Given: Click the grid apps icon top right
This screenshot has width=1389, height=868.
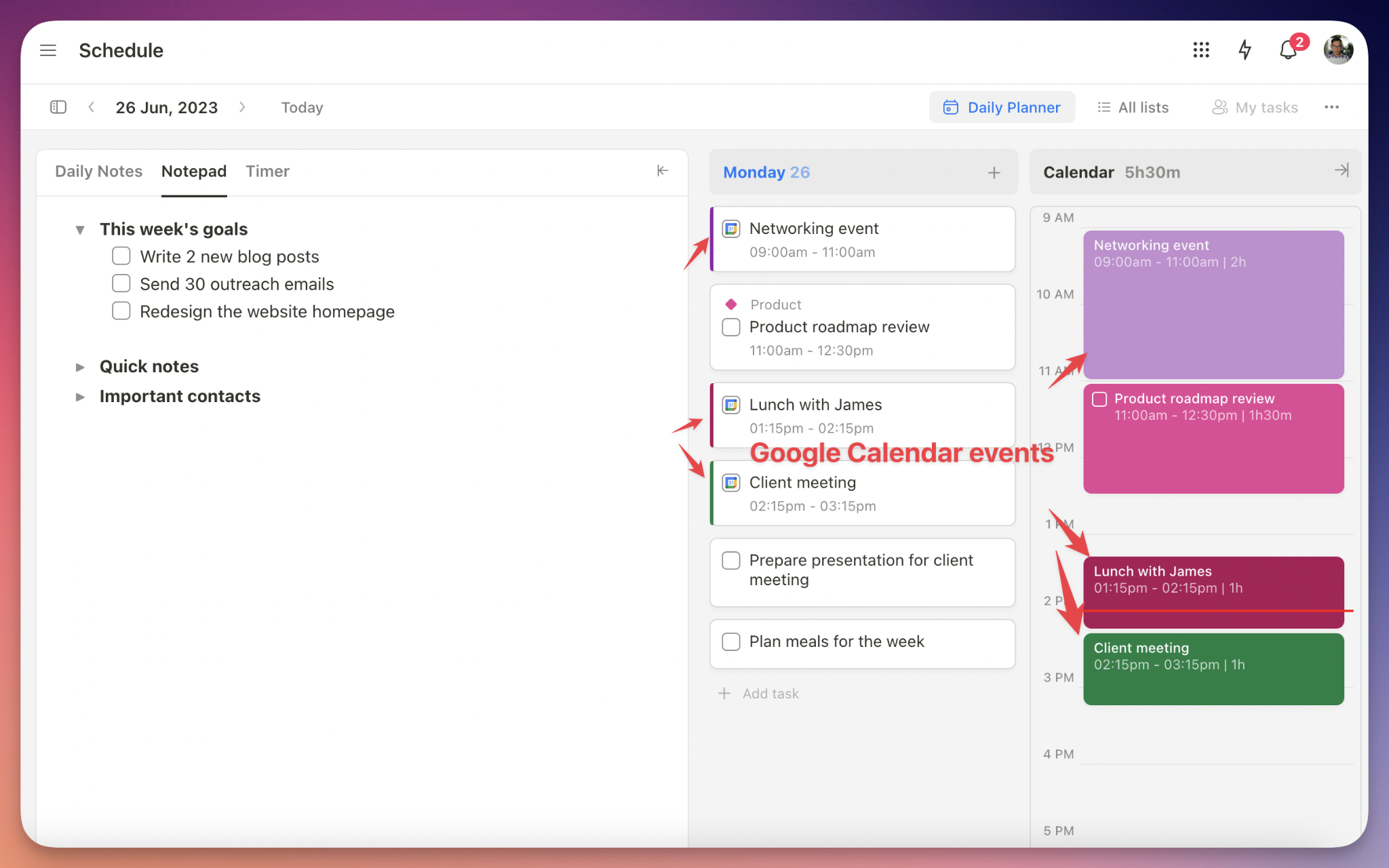Looking at the screenshot, I should pos(1200,49).
